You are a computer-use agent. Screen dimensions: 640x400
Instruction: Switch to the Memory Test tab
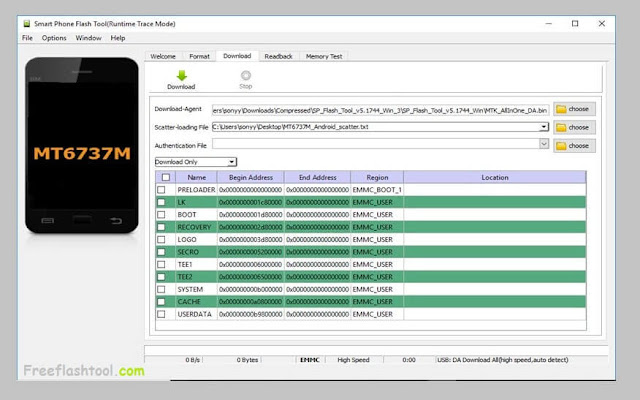pos(324,56)
